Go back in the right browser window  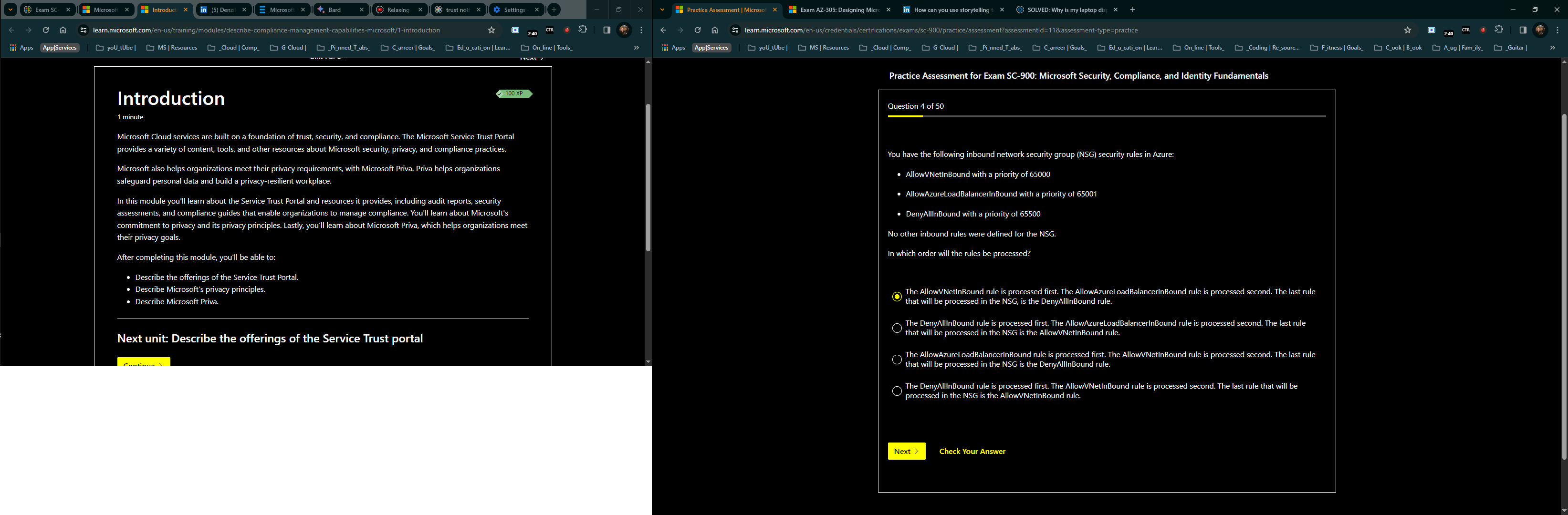point(663,30)
